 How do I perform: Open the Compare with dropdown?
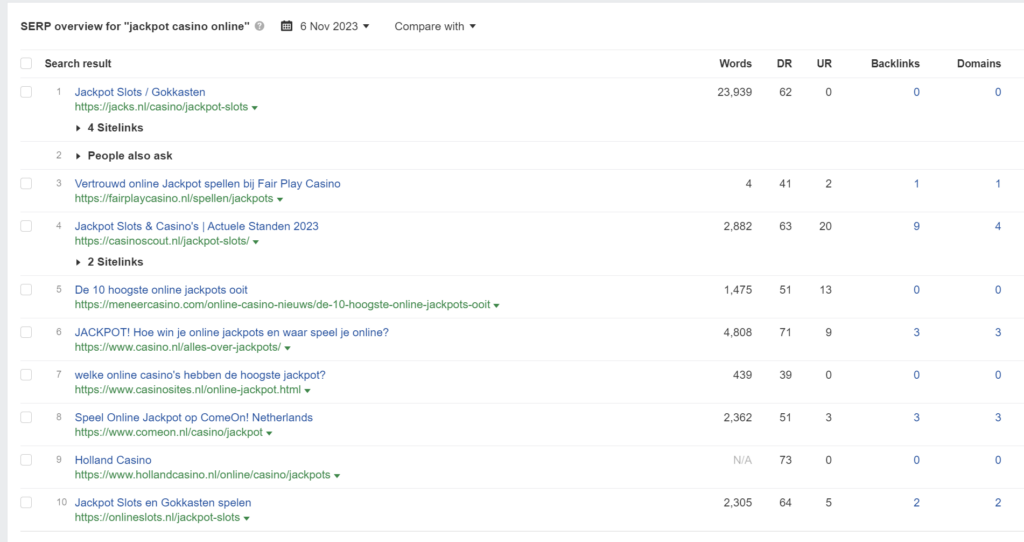click(435, 26)
